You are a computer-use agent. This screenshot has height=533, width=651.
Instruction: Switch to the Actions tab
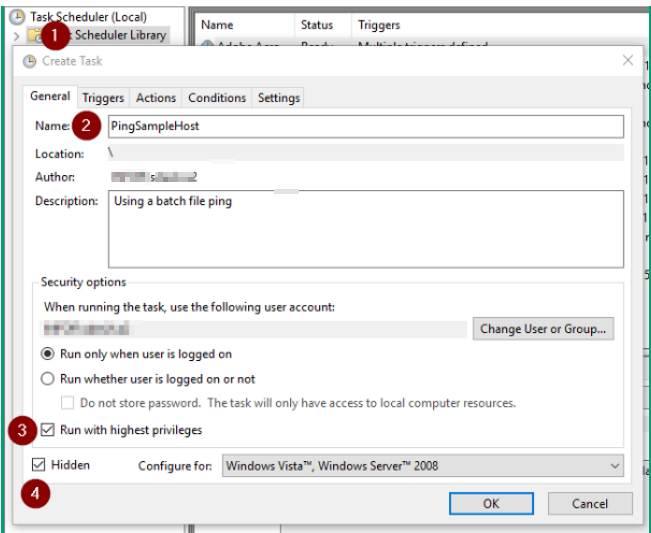[x=156, y=98]
